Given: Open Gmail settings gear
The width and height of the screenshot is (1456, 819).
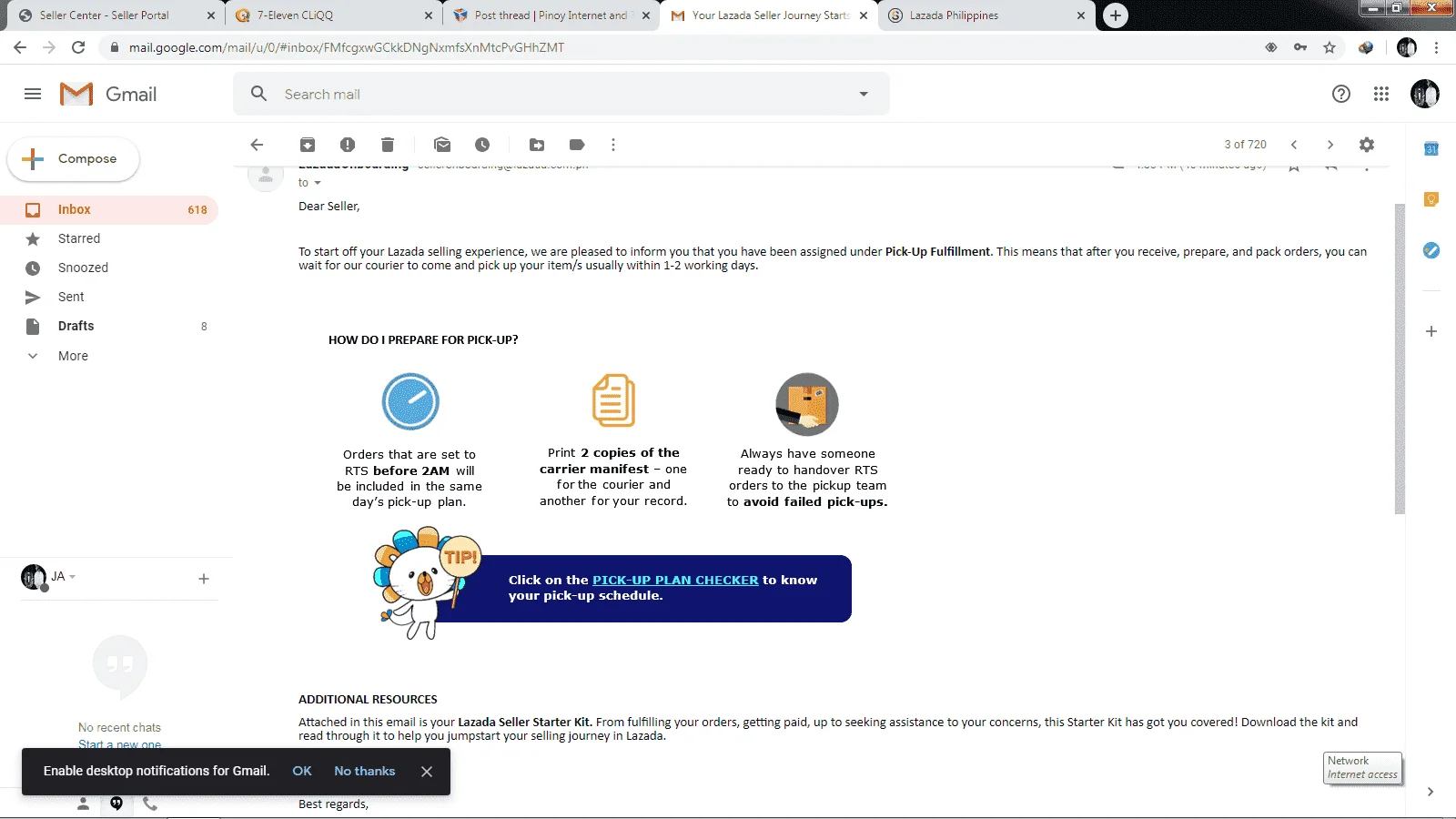Looking at the screenshot, I should 1367,145.
